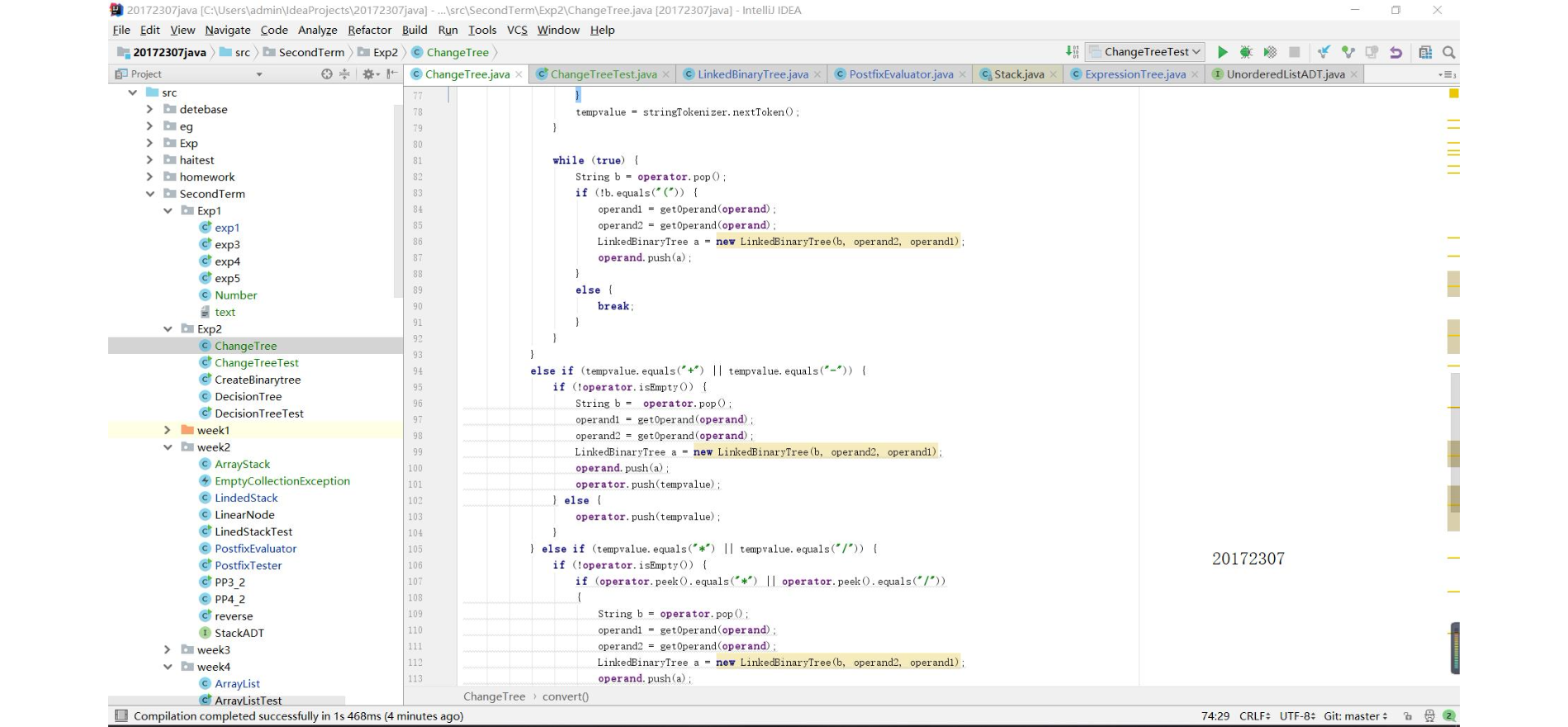Open Project Structure icon in toolbar
The width and height of the screenshot is (1568, 727).
(x=1425, y=52)
